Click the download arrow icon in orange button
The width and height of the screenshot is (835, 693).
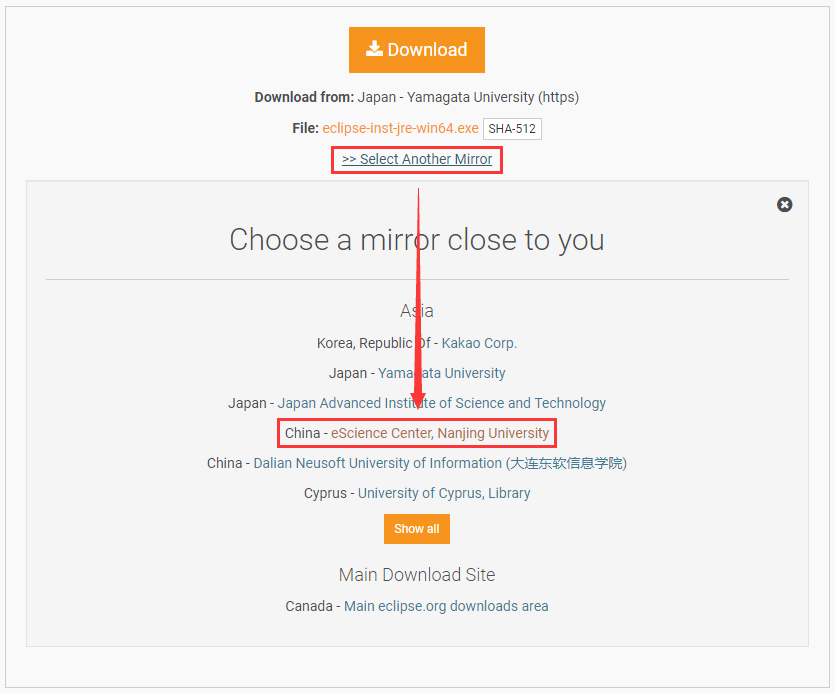(374, 49)
